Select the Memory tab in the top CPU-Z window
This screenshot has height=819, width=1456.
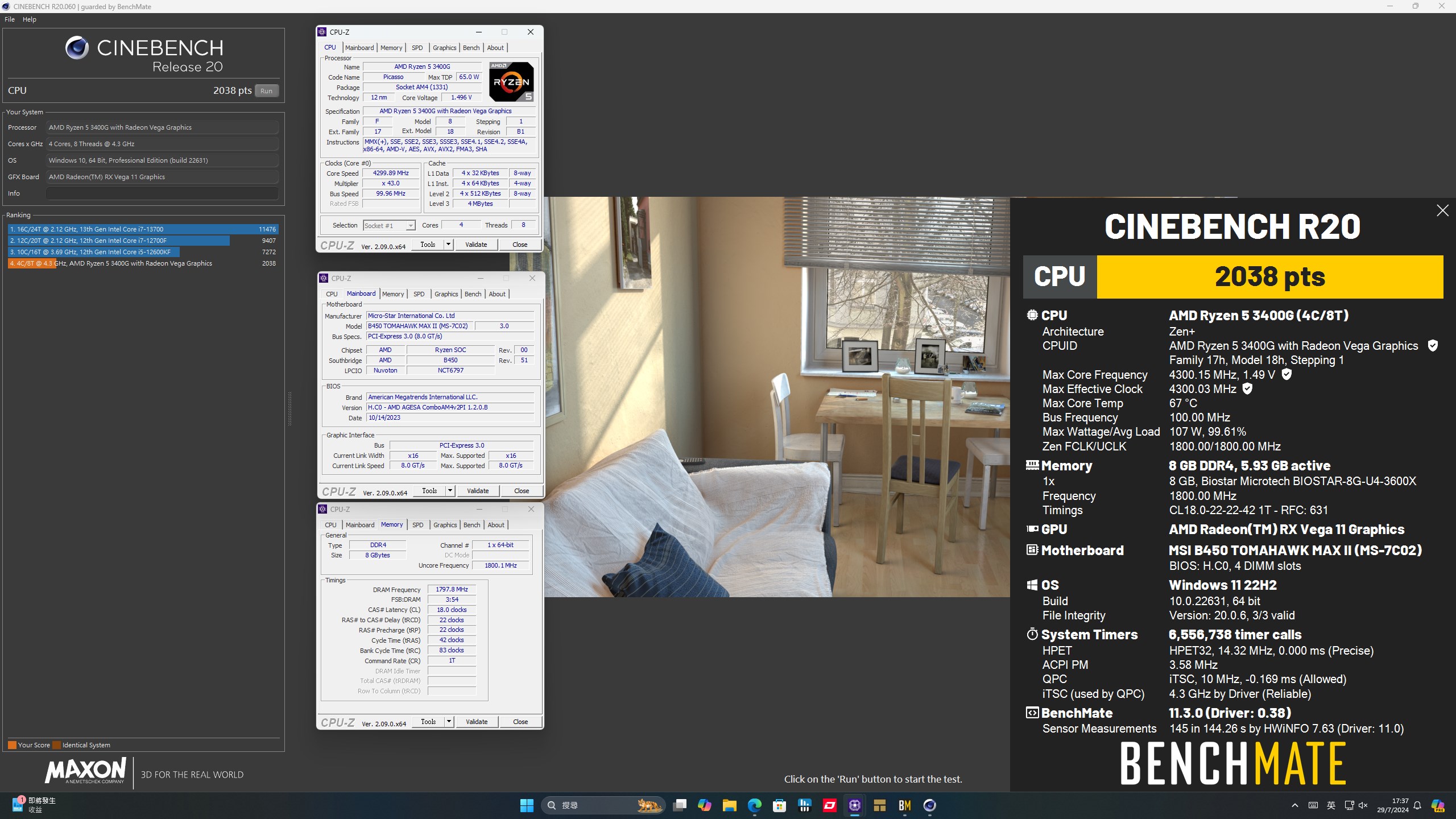pyautogui.click(x=391, y=48)
